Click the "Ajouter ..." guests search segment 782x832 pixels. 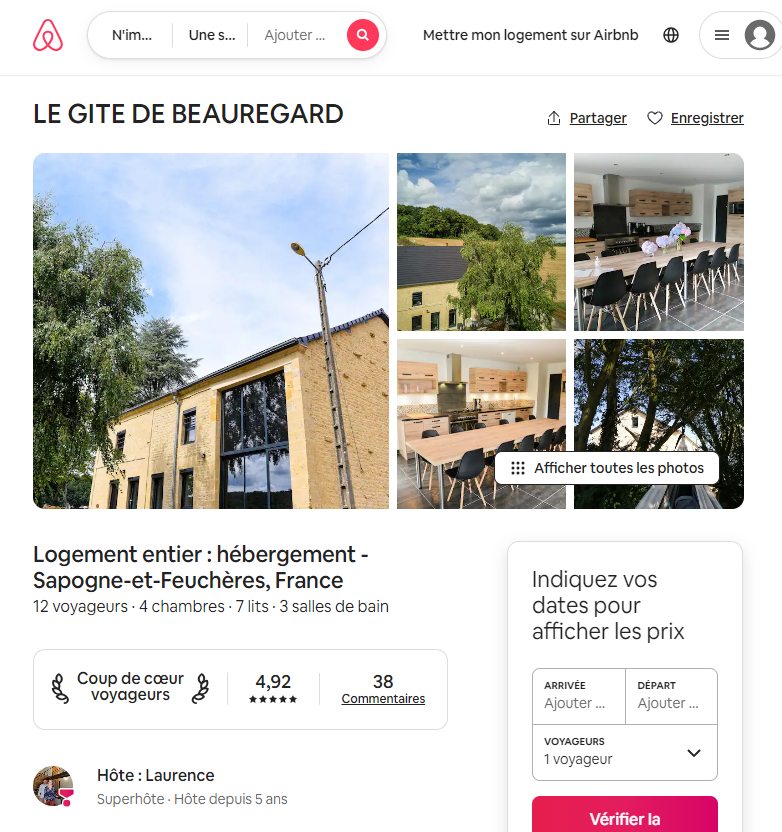pyautogui.click(x=295, y=35)
